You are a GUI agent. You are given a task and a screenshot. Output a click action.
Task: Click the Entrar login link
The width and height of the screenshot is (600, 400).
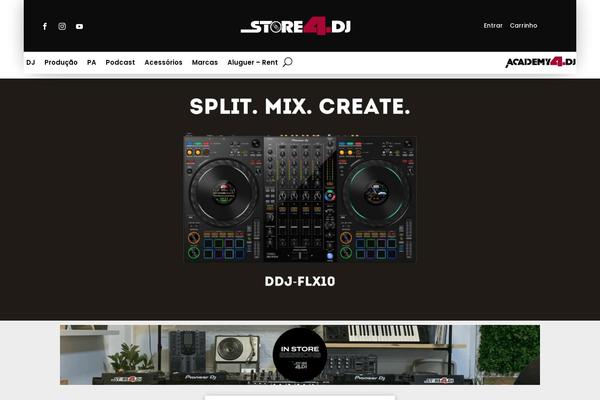pos(493,26)
